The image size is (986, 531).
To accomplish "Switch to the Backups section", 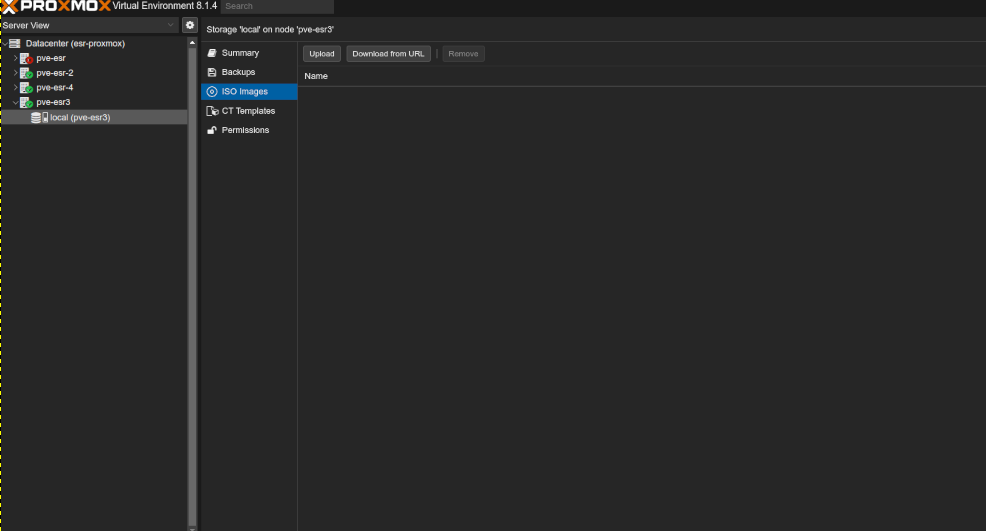I will tap(238, 72).
